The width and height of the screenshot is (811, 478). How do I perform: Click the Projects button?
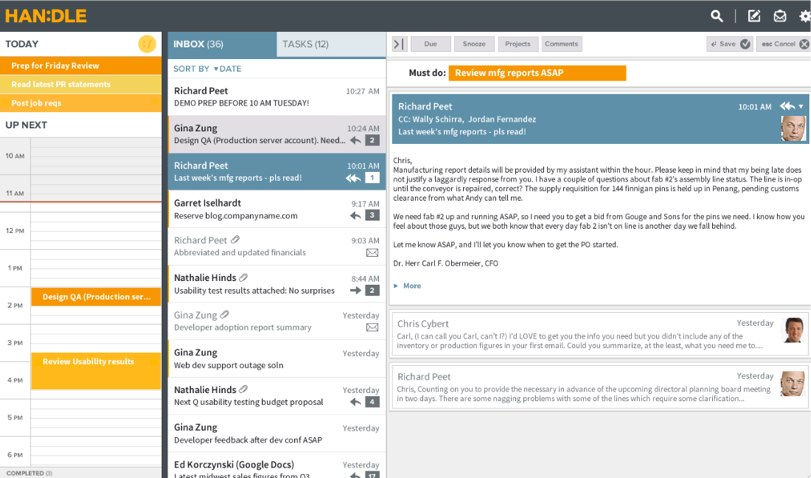point(518,44)
